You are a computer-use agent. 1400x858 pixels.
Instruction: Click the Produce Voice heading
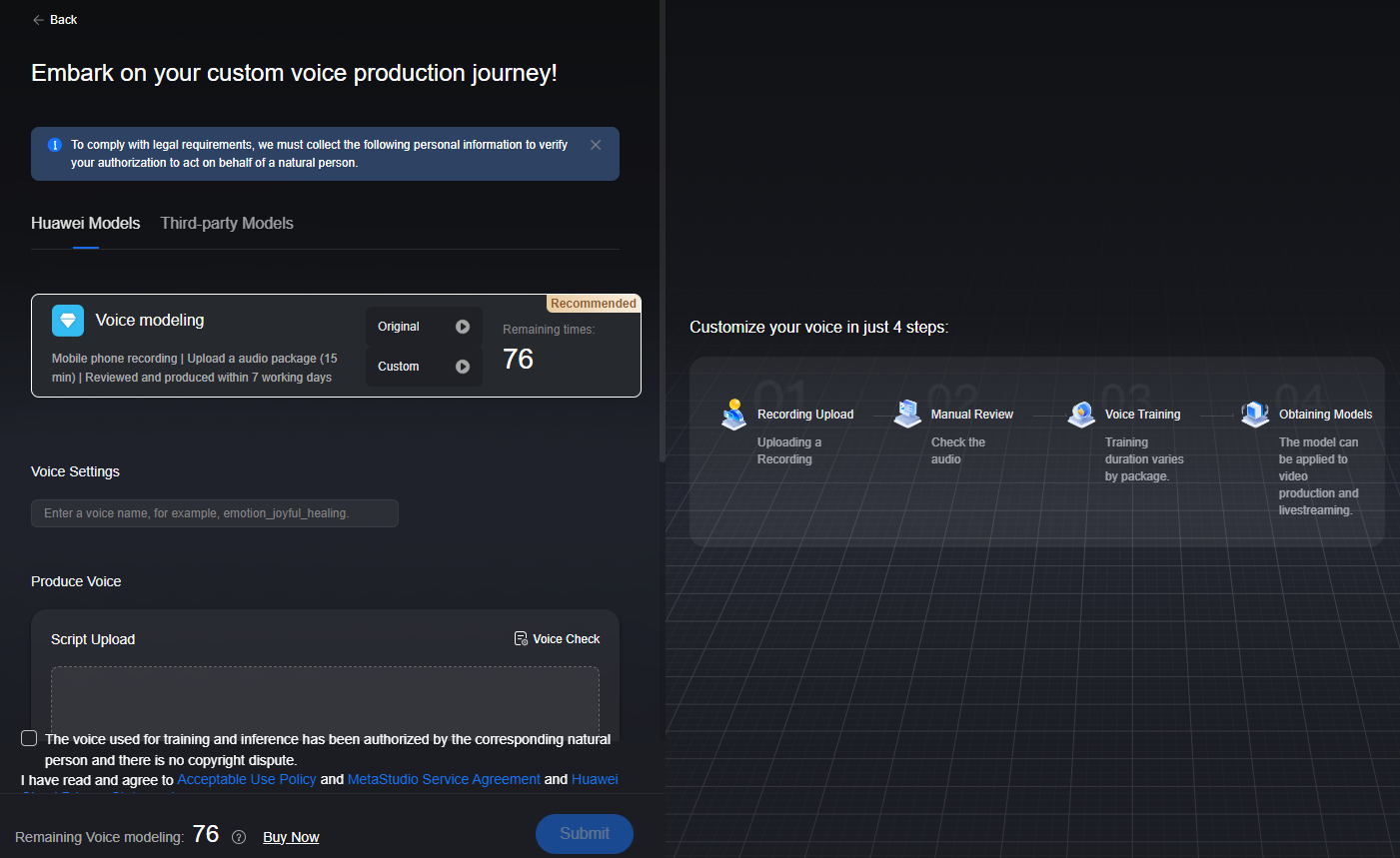(76, 581)
